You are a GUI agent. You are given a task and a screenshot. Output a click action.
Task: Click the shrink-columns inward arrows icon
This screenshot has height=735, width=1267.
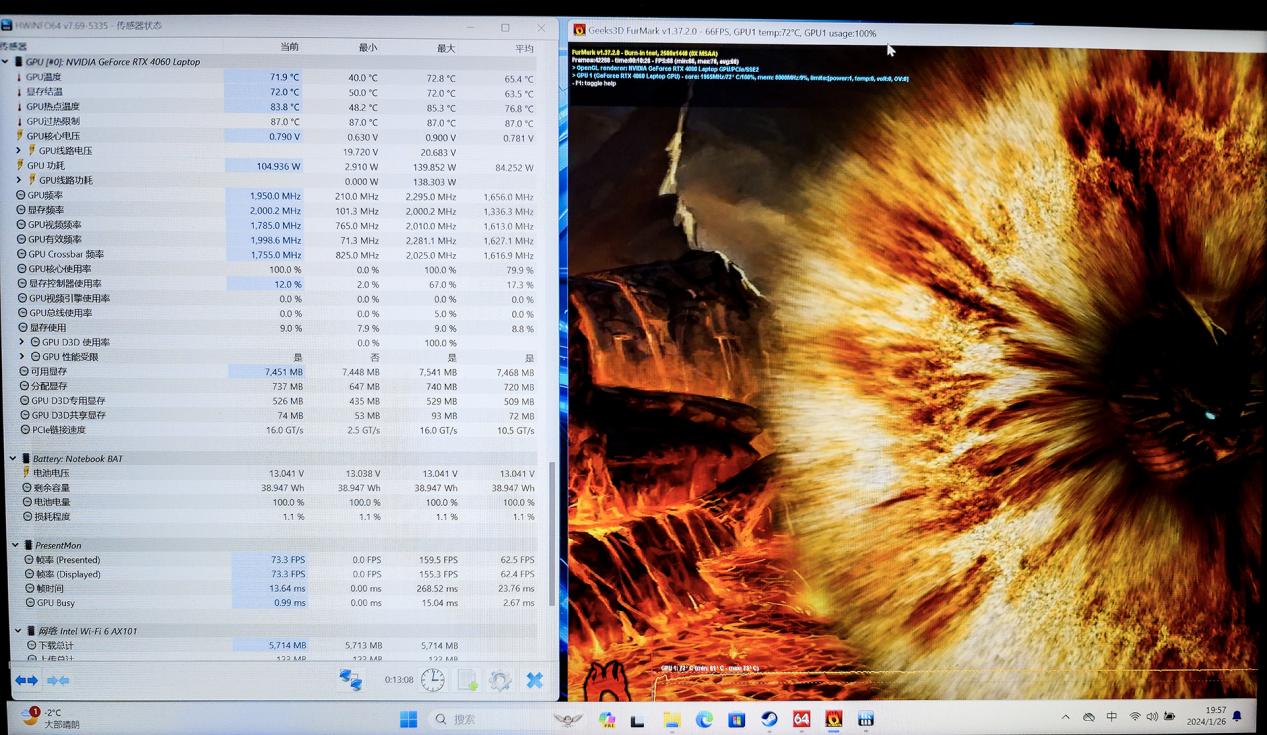click(x=59, y=680)
